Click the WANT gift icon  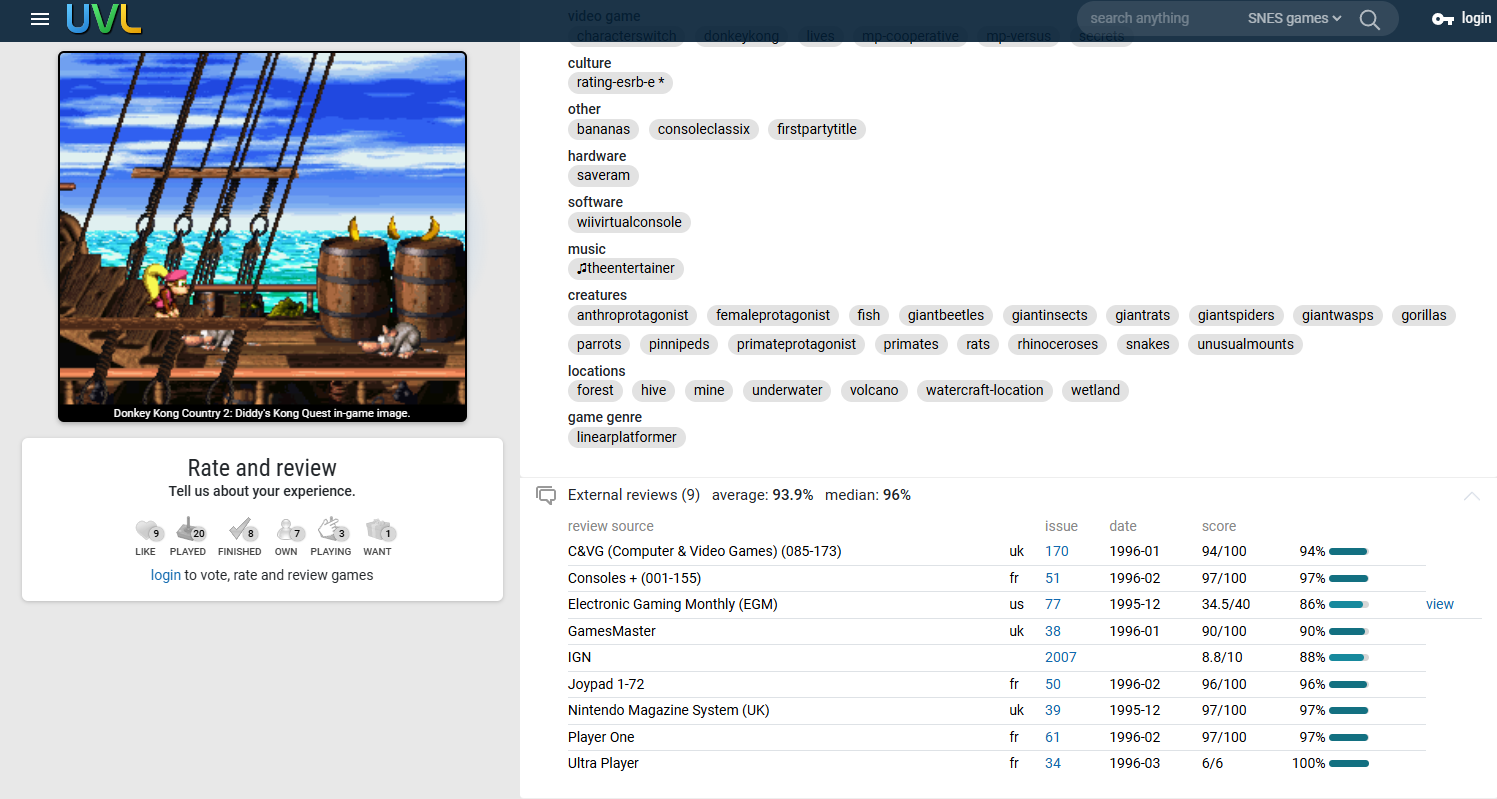point(378,529)
